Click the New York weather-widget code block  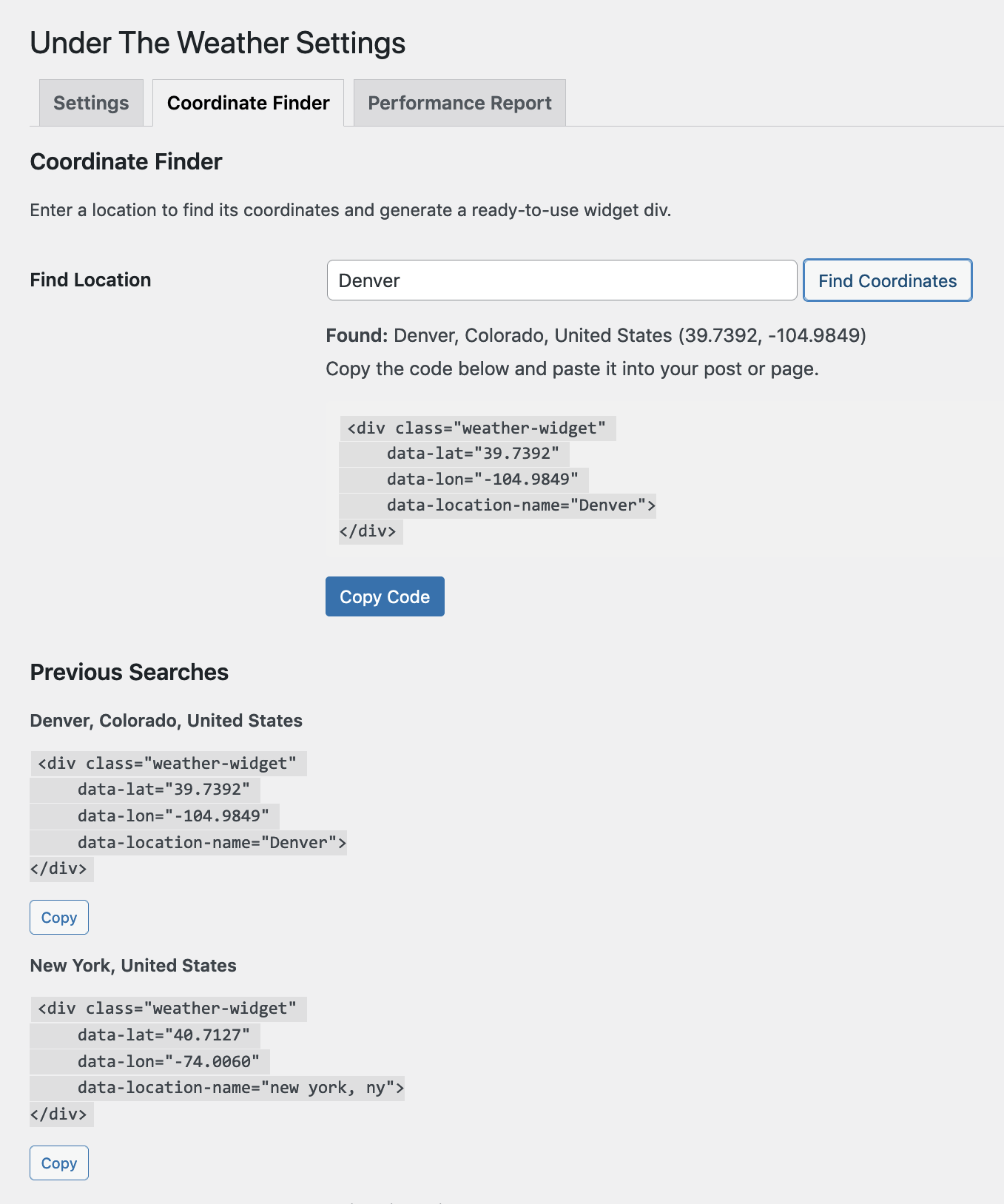[217, 1061]
